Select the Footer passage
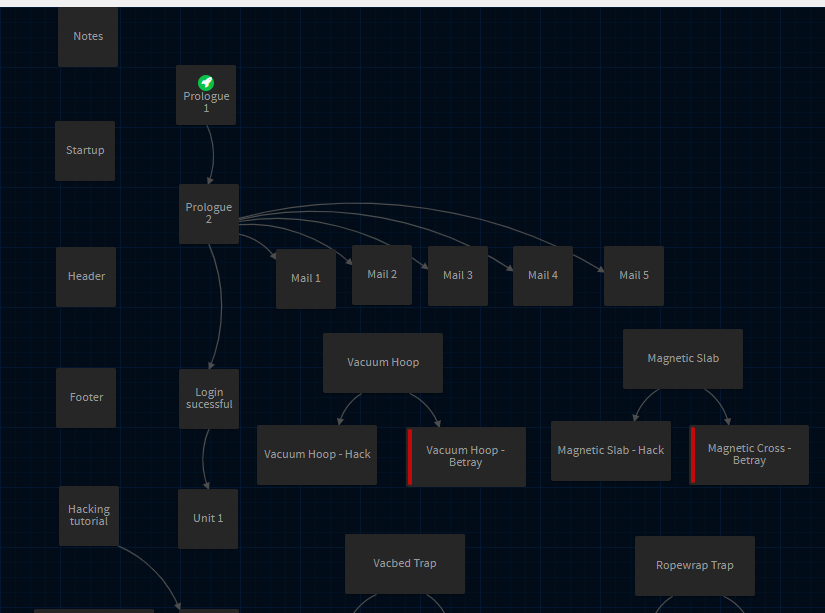The height and width of the screenshot is (613, 825). pos(86,398)
